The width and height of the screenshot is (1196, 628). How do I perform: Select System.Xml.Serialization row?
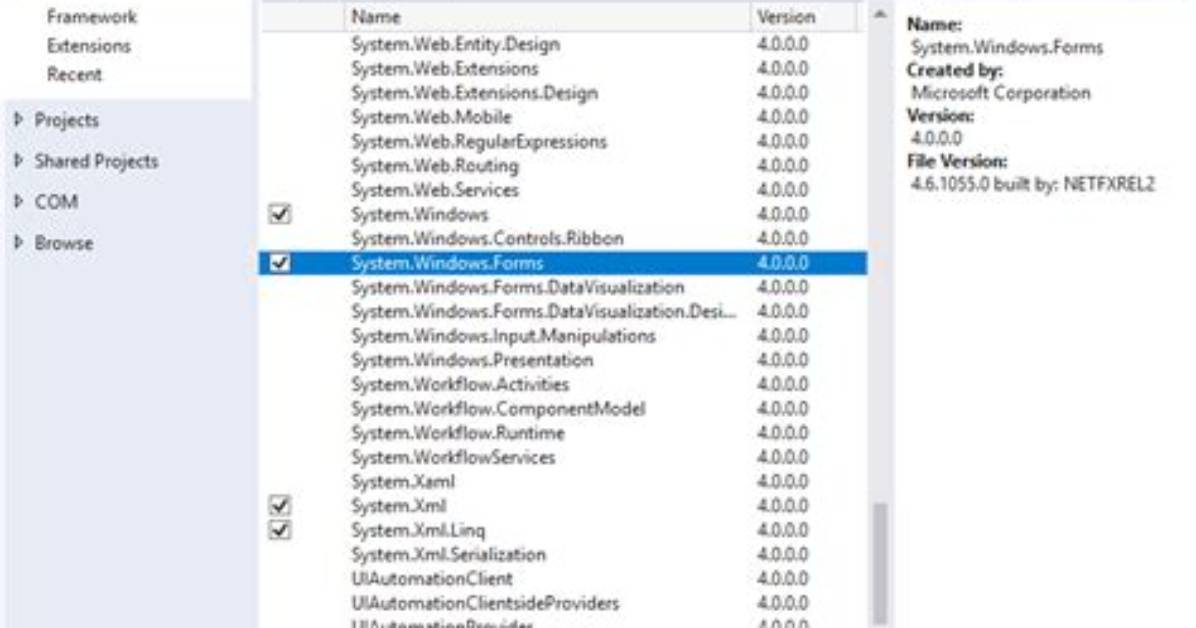click(x=563, y=555)
